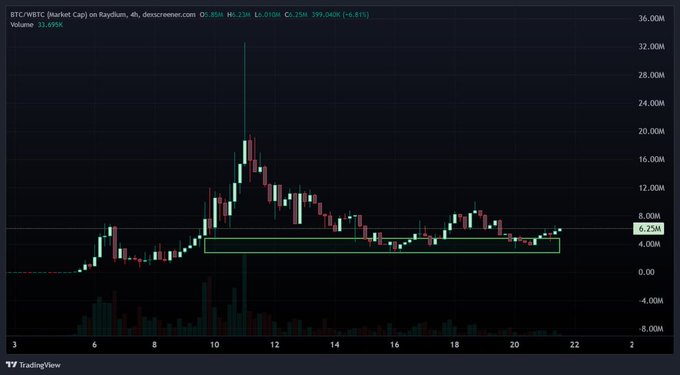This screenshot has width=680, height=375.
Task: Click the 12.00M price axis label
Action: click(x=652, y=188)
